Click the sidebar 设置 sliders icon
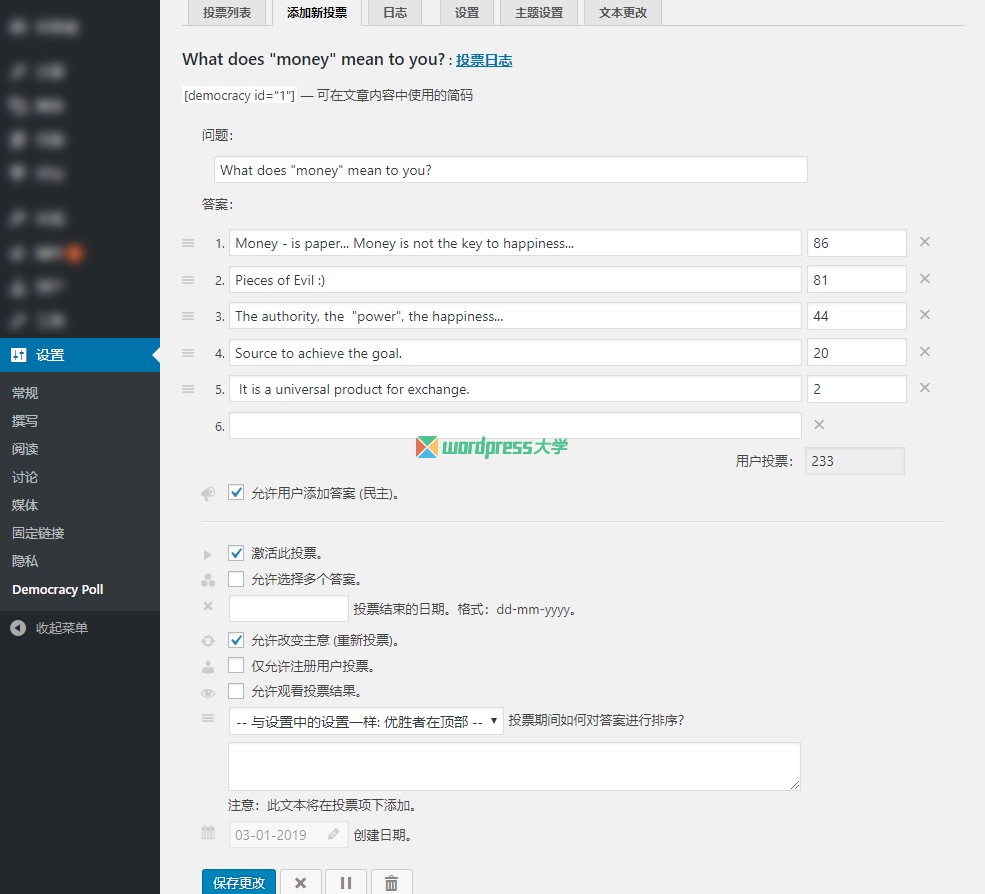This screenshot has width=985, height=894. (x=19, y=355)
